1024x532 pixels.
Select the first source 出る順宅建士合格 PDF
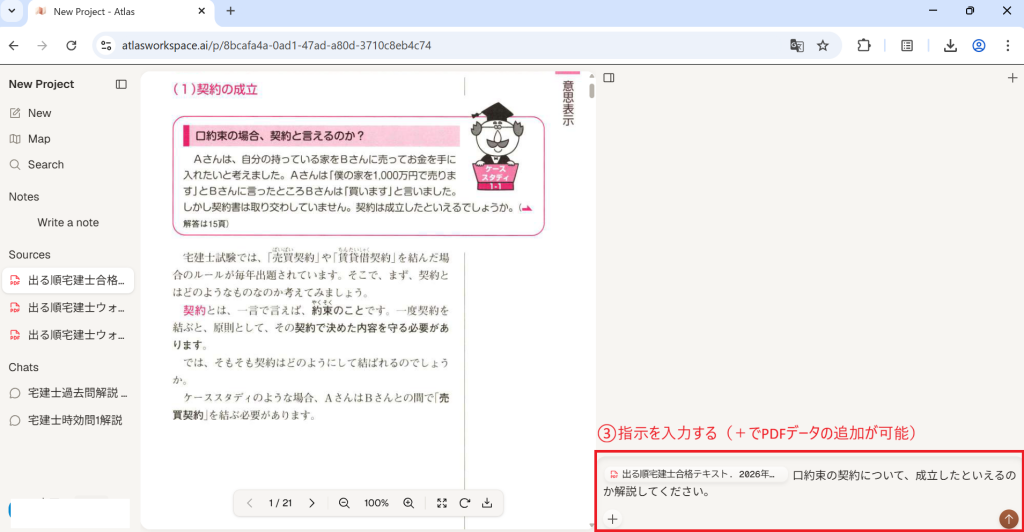[x=75, y=281]
